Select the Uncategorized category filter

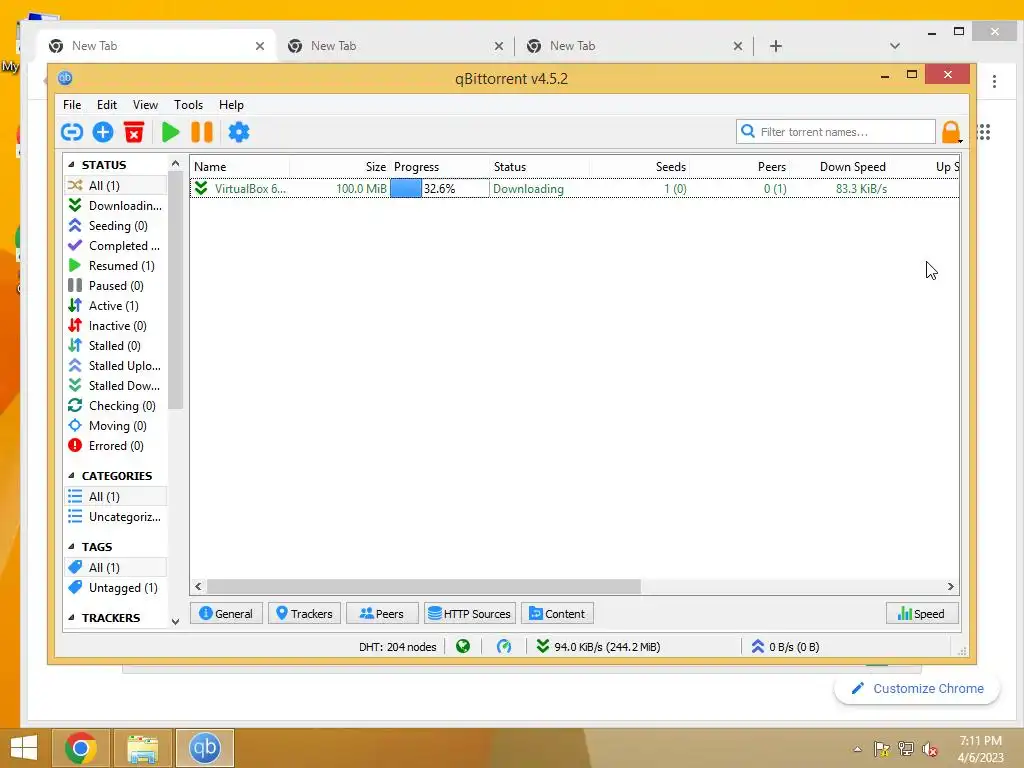(x=116, y=517)
